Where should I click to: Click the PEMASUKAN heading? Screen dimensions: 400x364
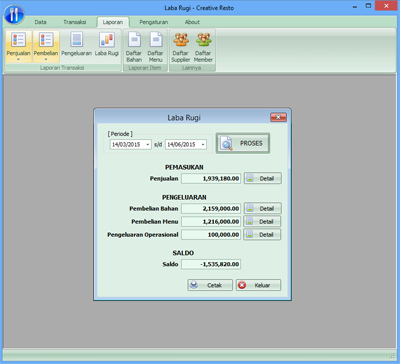pyautogui.click(x=184, y=167)
